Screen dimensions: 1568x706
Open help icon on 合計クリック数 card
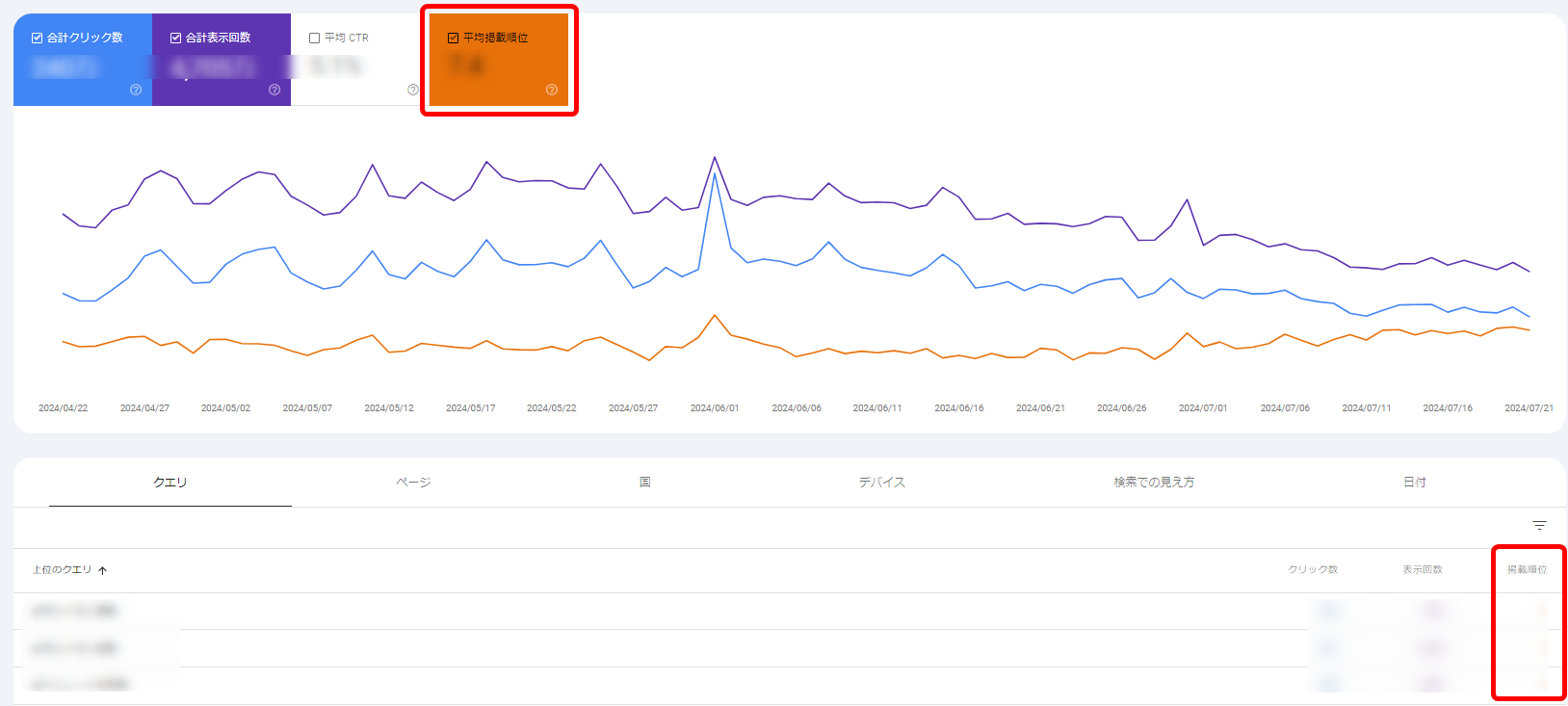(x=136, y=90)
